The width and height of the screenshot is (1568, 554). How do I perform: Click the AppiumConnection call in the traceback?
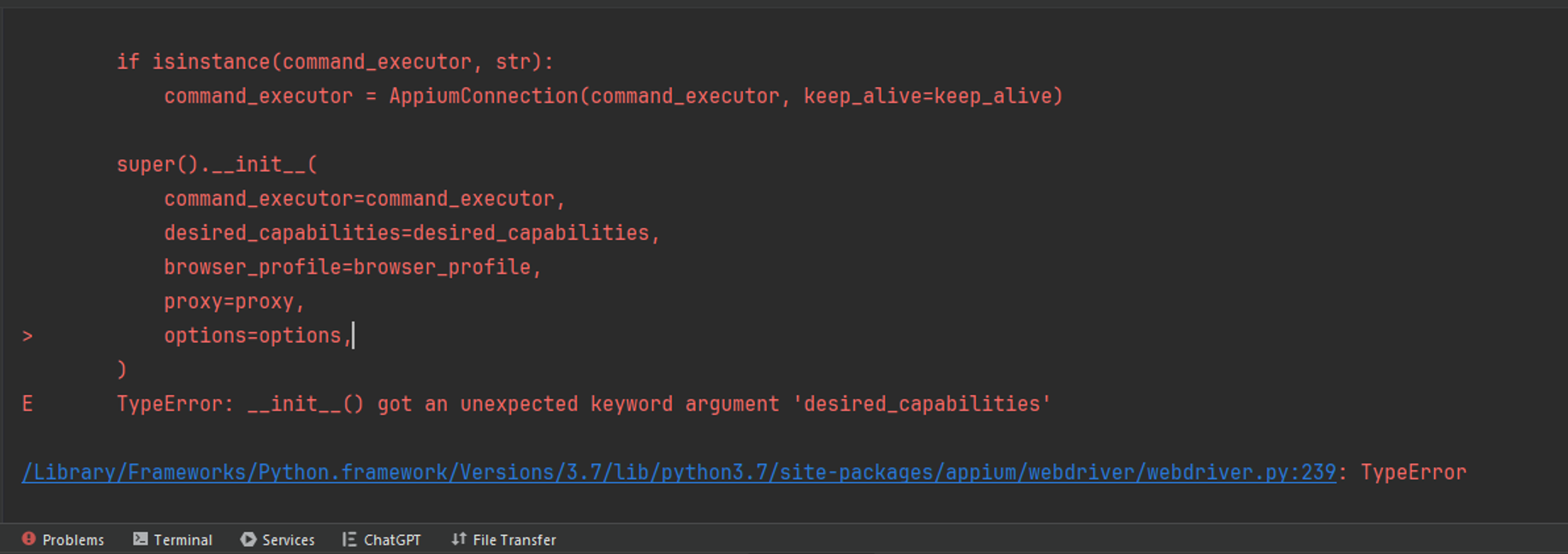[483, 96]
